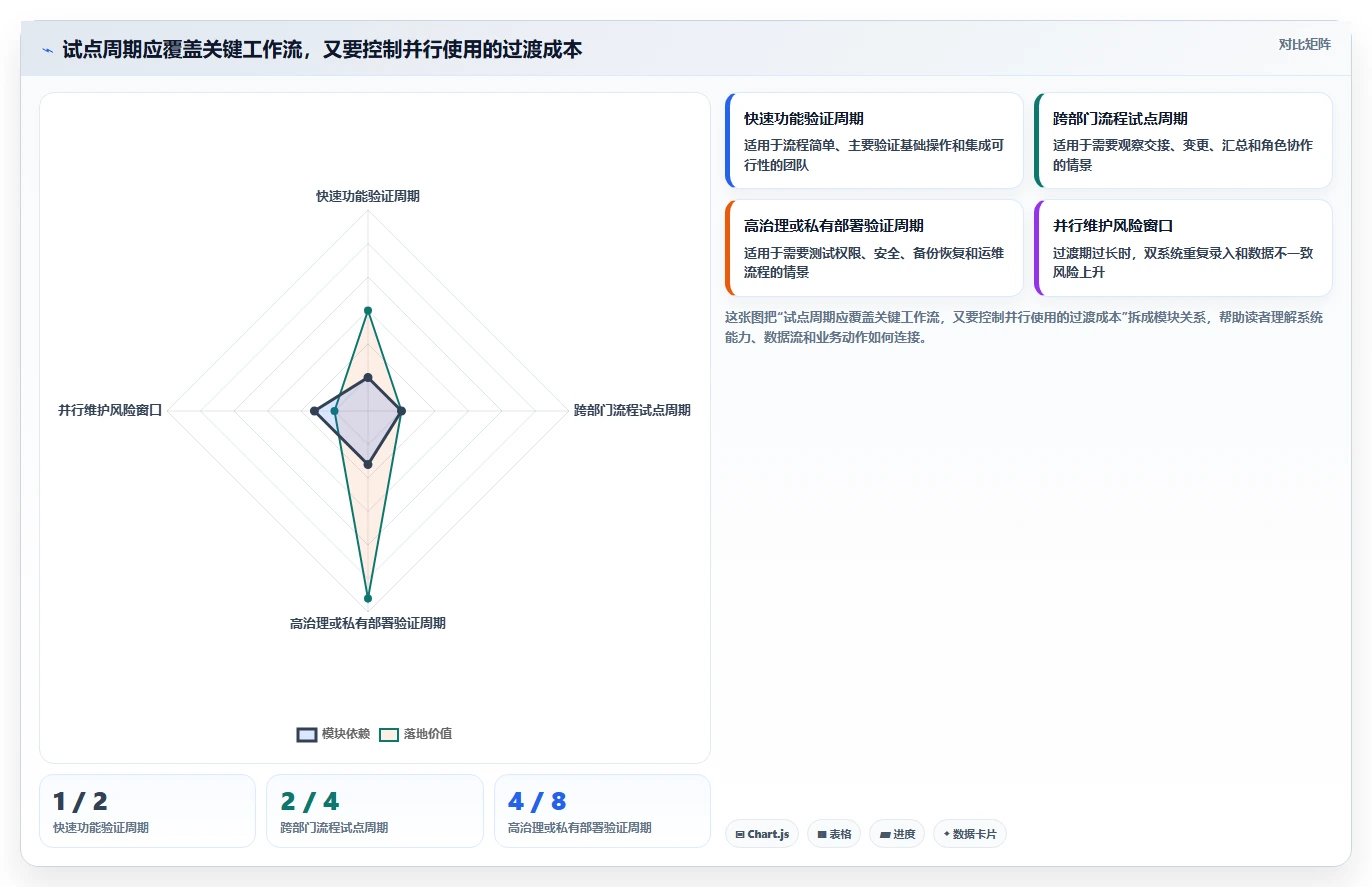Click the 4 / 8 stat card
The height and width of the screenshot is (887, 1372).
click(602, 811)
